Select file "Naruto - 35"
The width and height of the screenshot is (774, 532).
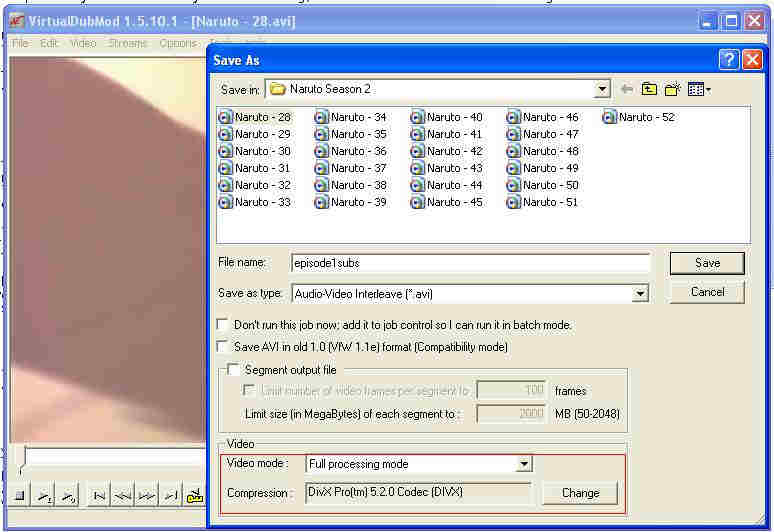(350, 134)
